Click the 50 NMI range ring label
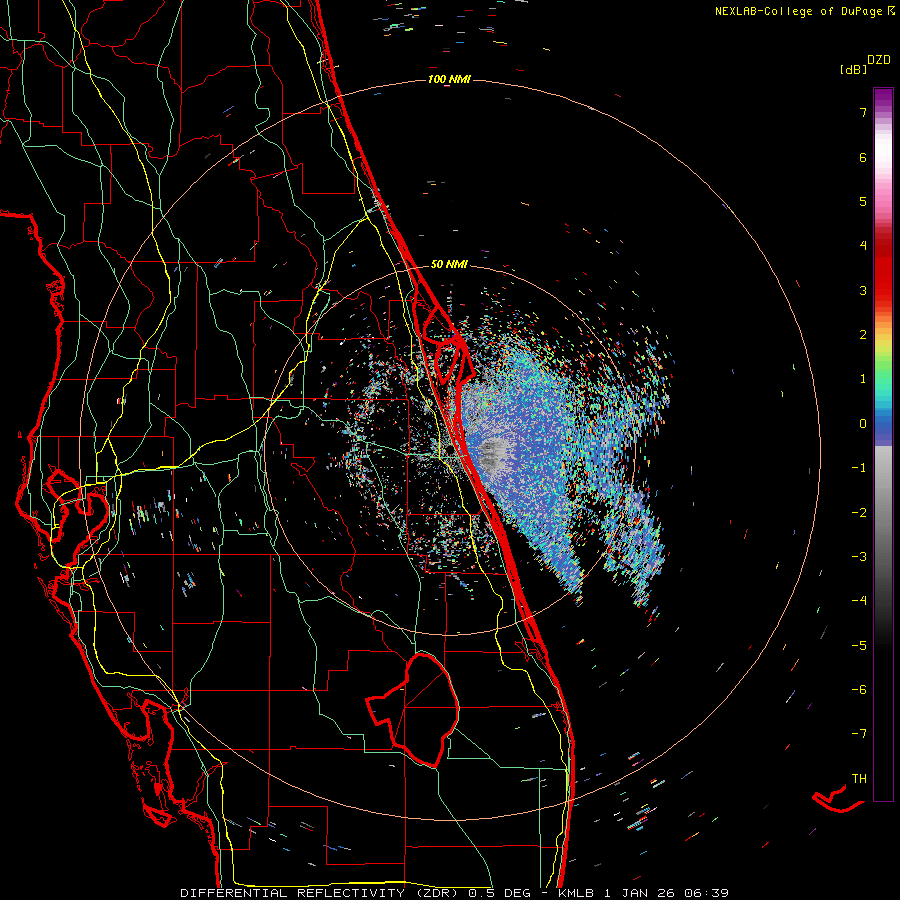900x900 pixels. [449, 264]
